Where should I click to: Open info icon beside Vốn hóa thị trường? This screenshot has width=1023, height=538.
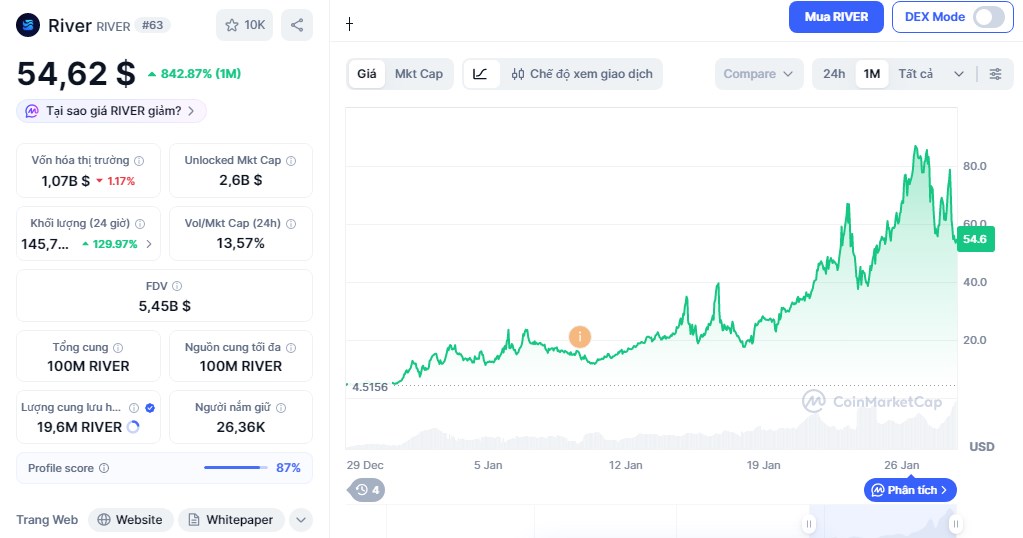pos(139,160)
